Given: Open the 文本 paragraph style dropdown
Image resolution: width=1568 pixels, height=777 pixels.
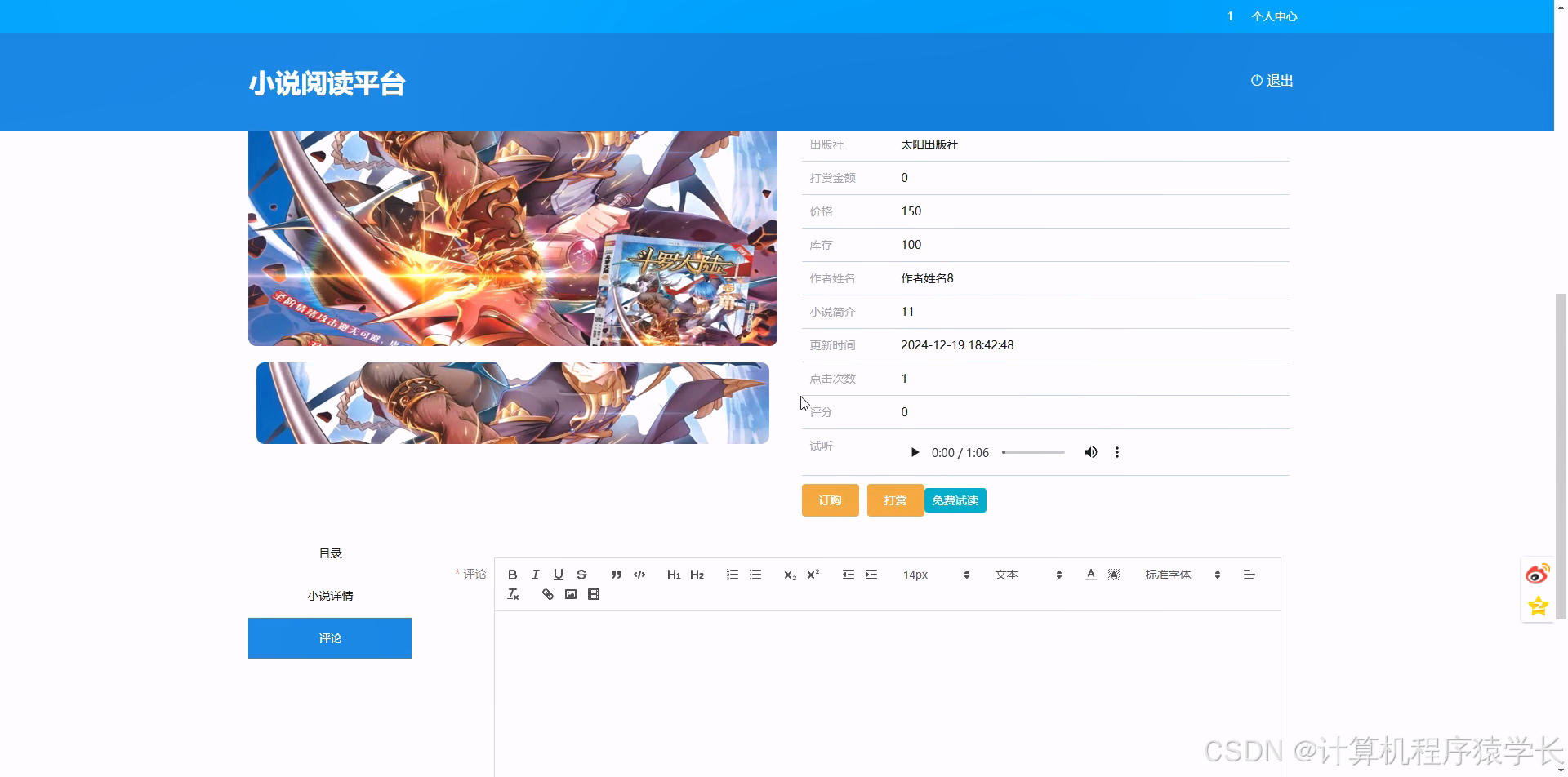Looking at the screenshot, I should tap(1028, 575).
